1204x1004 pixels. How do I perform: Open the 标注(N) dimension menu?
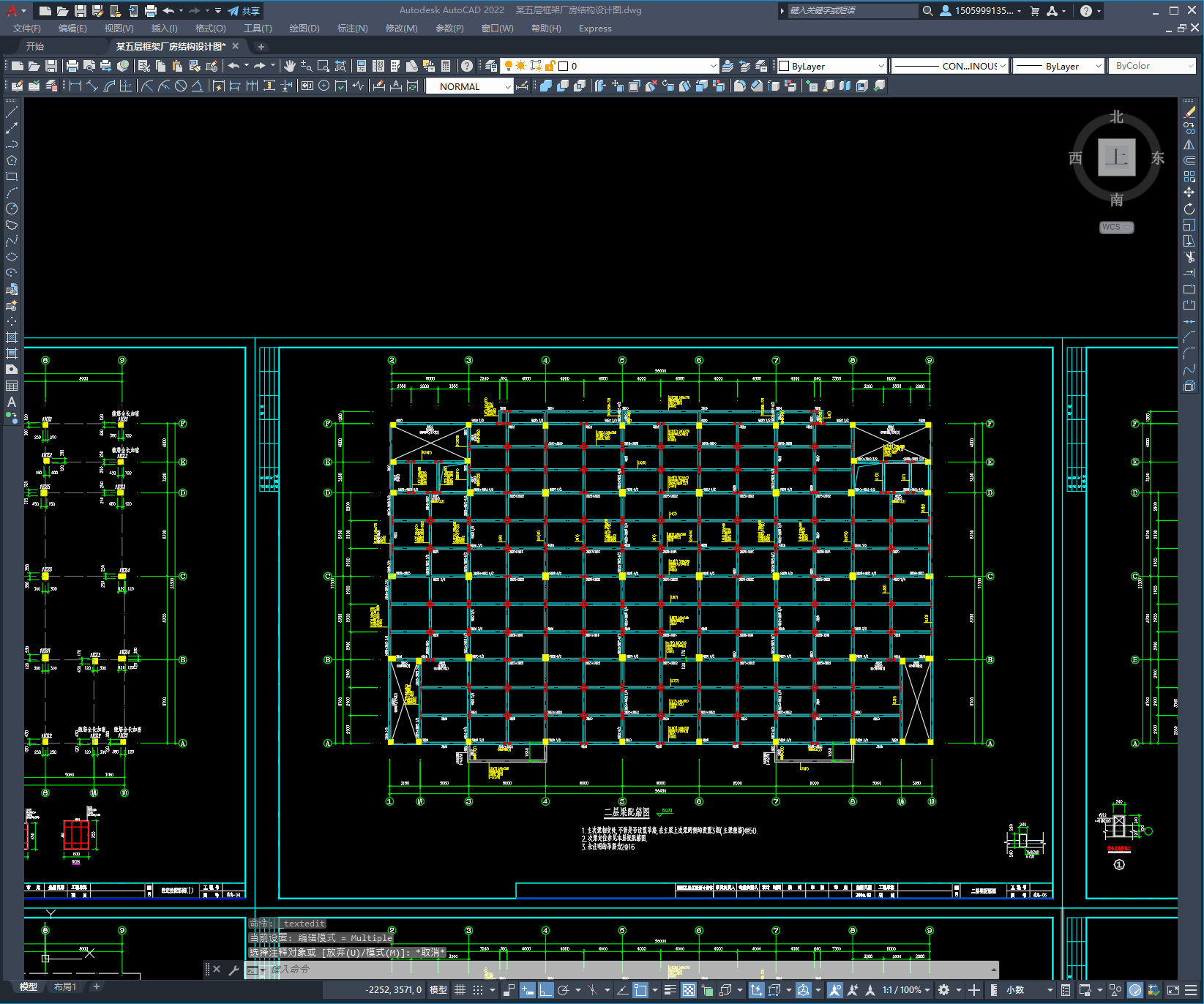(352, 29)
